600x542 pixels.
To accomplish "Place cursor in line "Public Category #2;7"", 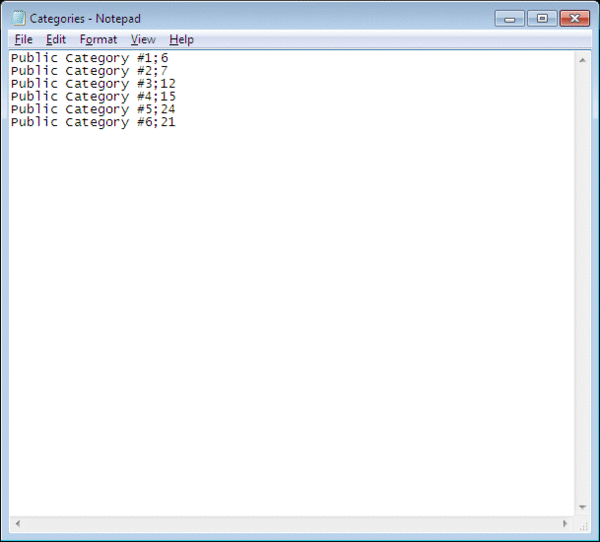I will 89,71.
